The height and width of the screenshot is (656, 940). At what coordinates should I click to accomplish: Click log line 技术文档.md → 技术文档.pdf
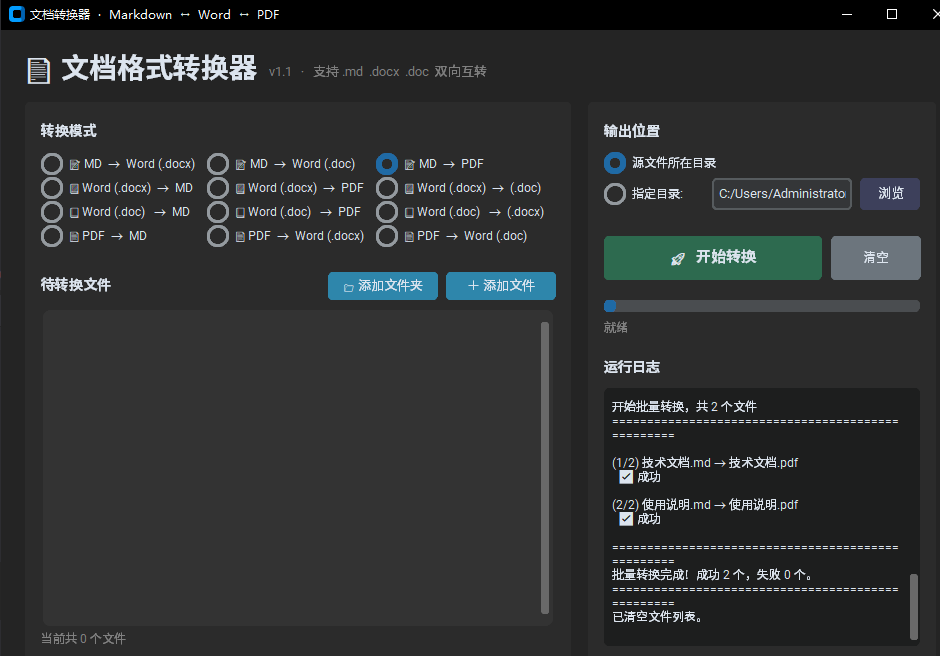704,462
